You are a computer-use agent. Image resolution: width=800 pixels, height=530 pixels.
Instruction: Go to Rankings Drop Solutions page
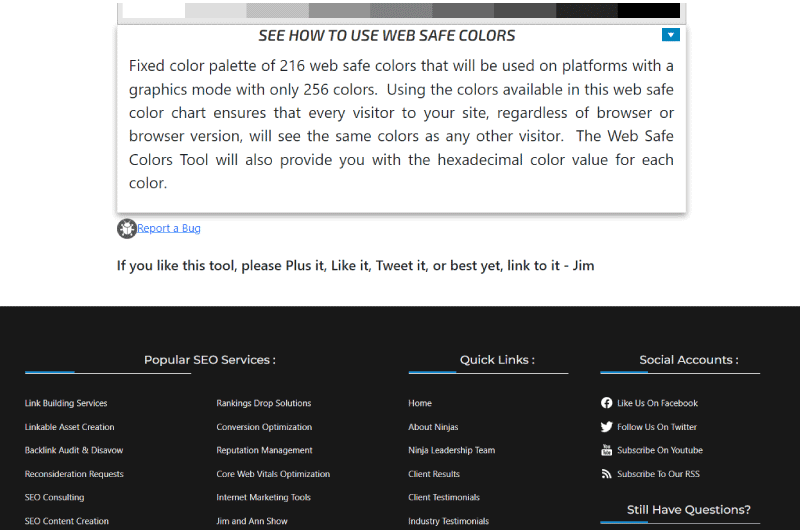point(263,403)
